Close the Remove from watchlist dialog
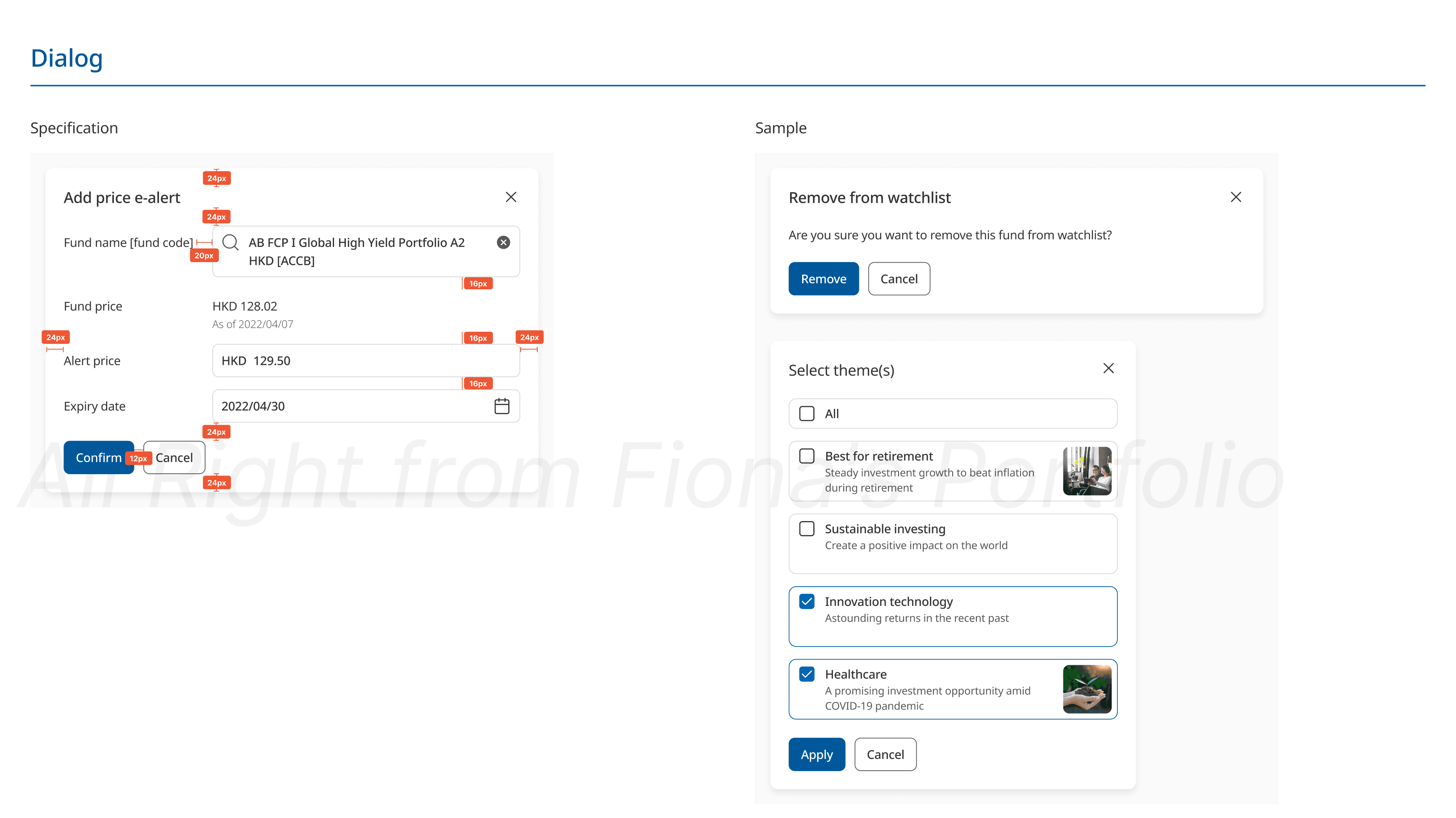This screenshot has height=818, width=1456. pyautogui.click(x=1235, y=197)
